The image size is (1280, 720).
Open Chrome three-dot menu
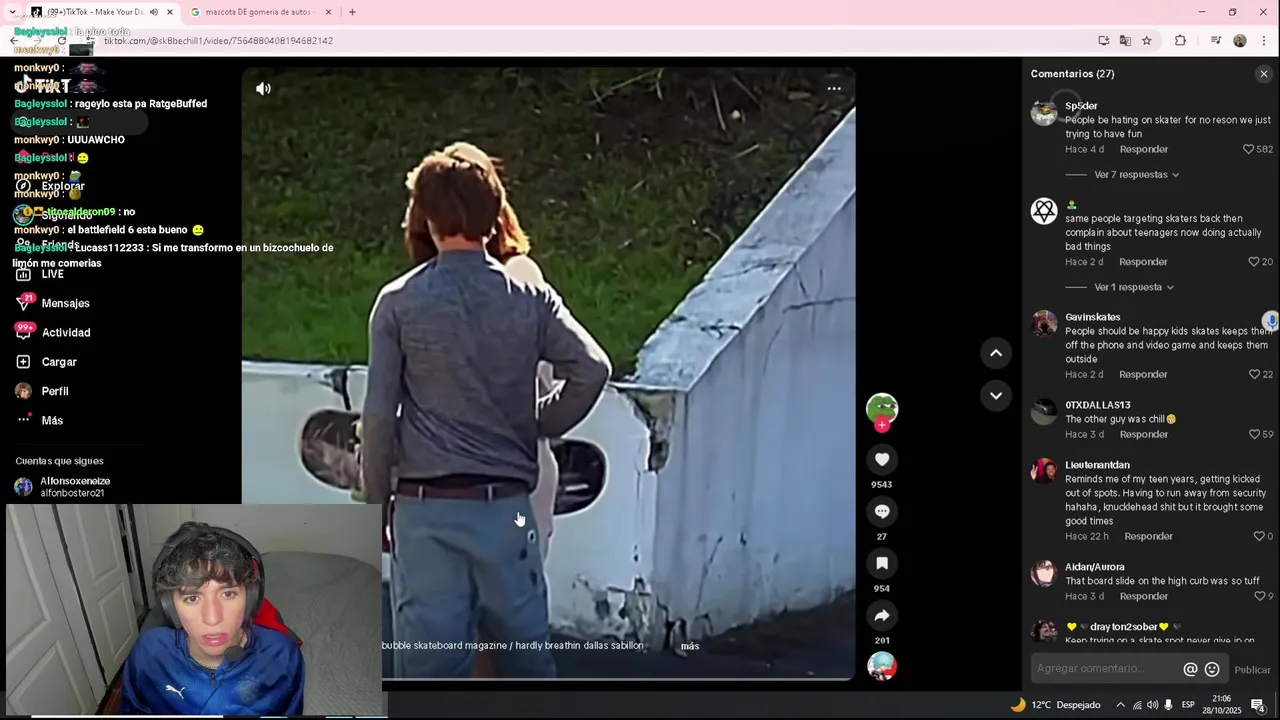[x=1265, y=41]
